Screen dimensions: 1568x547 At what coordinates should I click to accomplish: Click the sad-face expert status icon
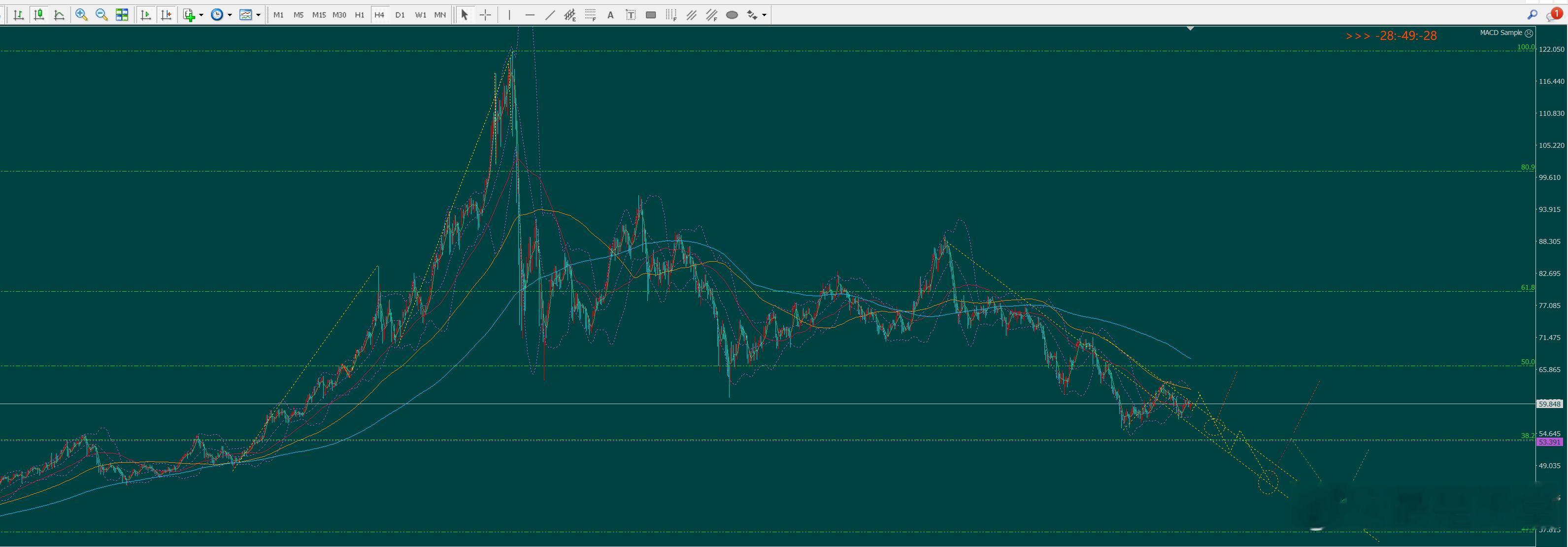click(1529, 34)
